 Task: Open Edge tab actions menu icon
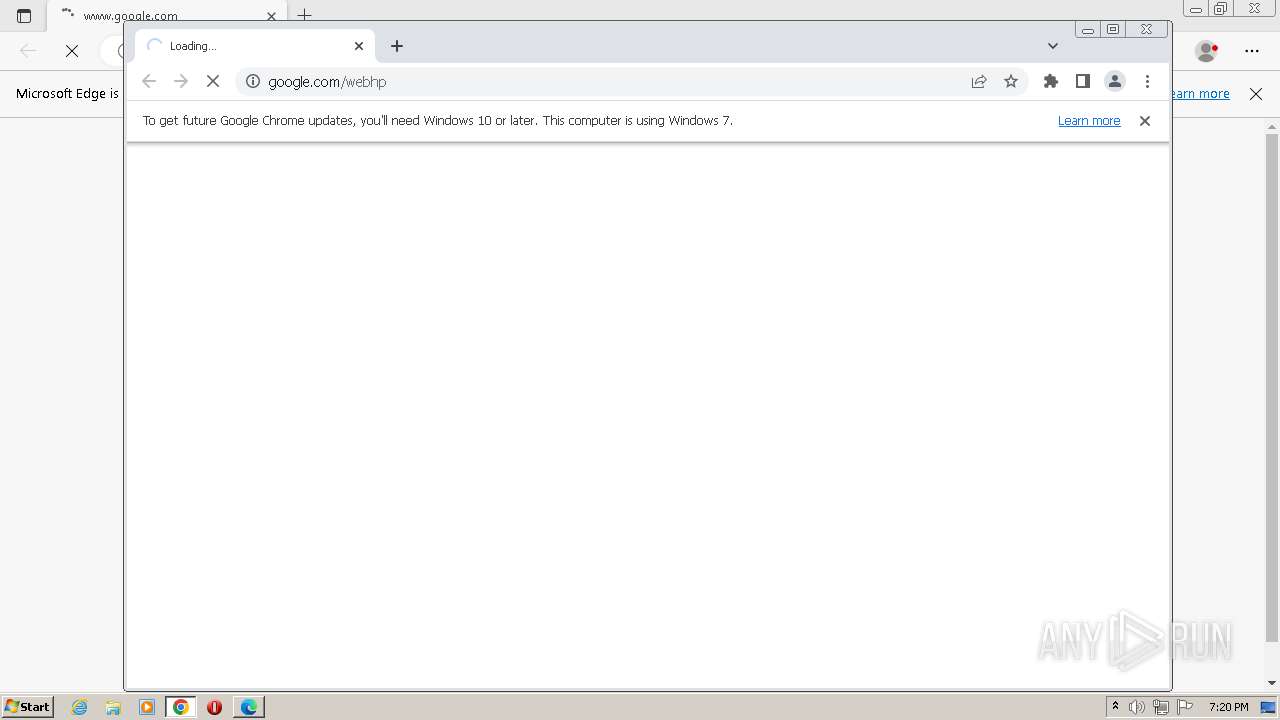click(24, 16)
